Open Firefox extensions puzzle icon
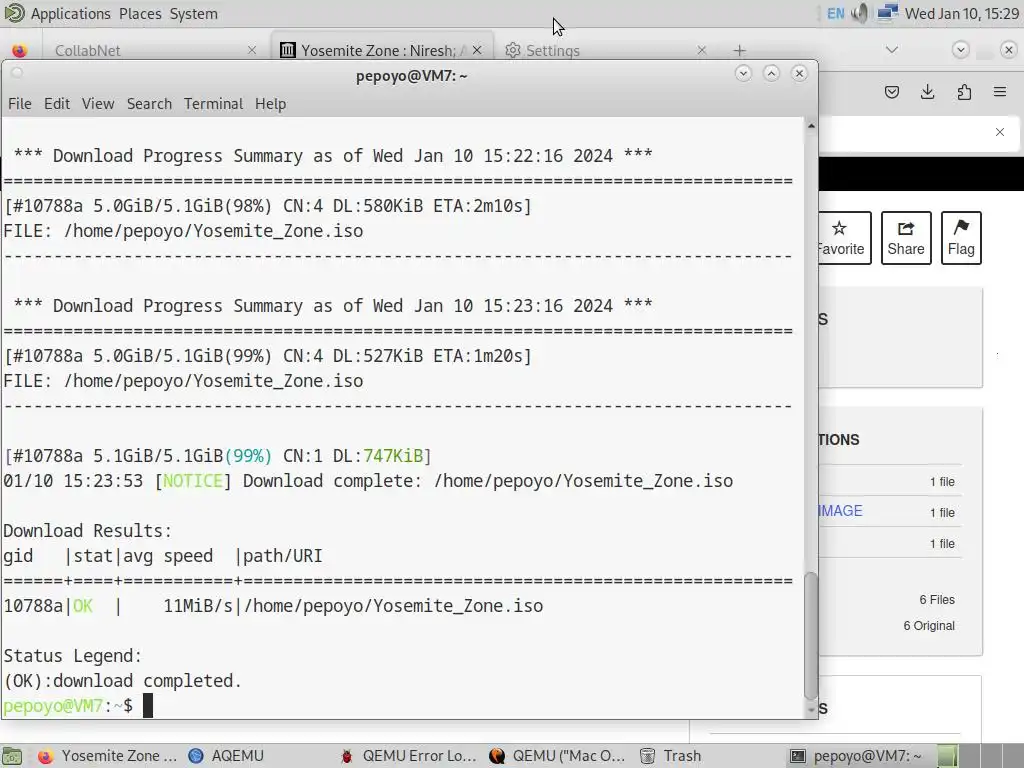The image size is (1024, 768). [964, 92]
